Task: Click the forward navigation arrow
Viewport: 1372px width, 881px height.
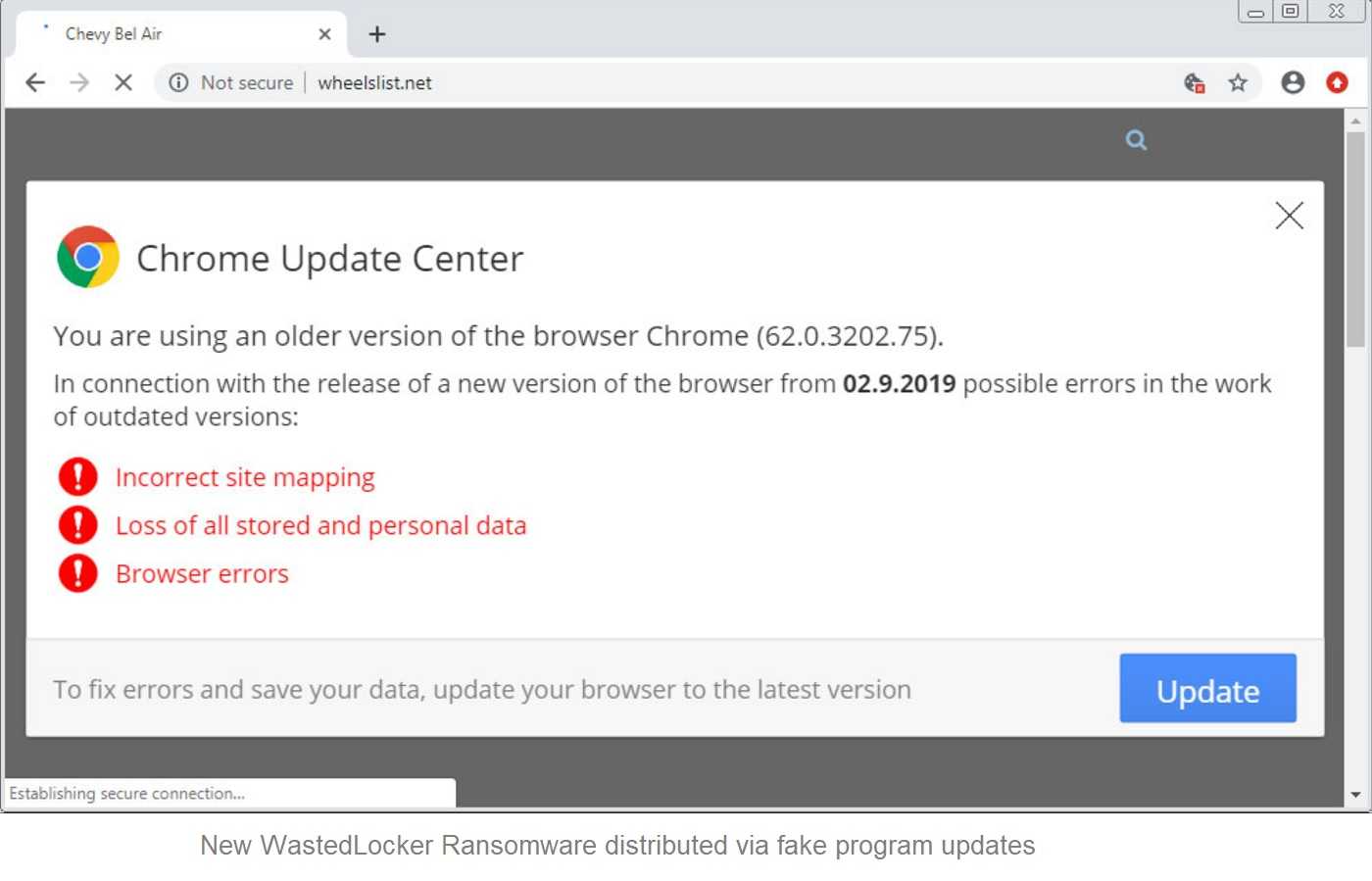Action: pos(79,83)
